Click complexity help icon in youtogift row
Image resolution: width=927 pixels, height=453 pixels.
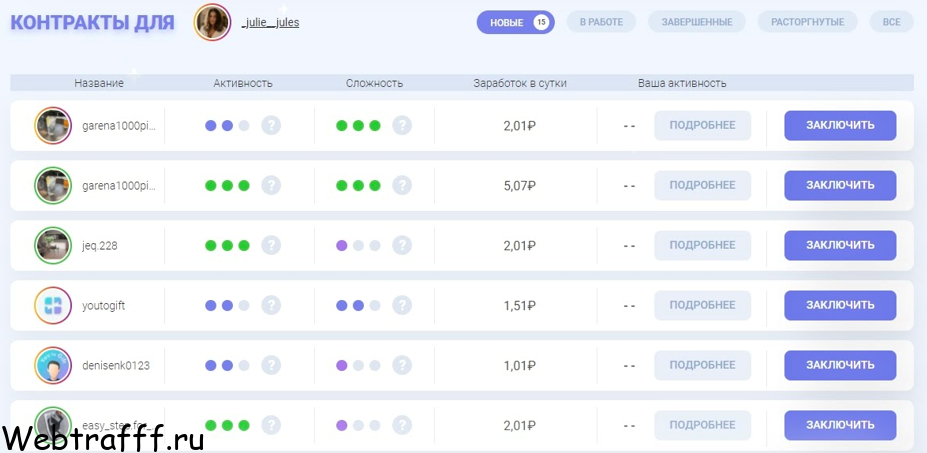tap(402, 305)
